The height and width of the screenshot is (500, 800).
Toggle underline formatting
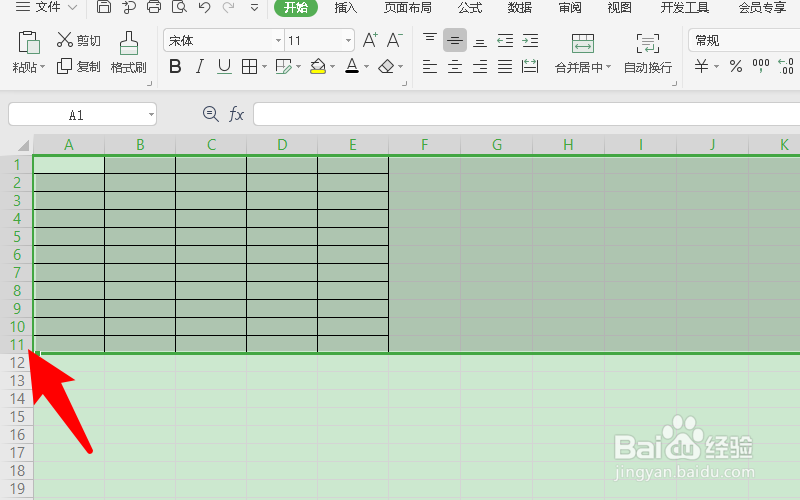tap(224, 66)
